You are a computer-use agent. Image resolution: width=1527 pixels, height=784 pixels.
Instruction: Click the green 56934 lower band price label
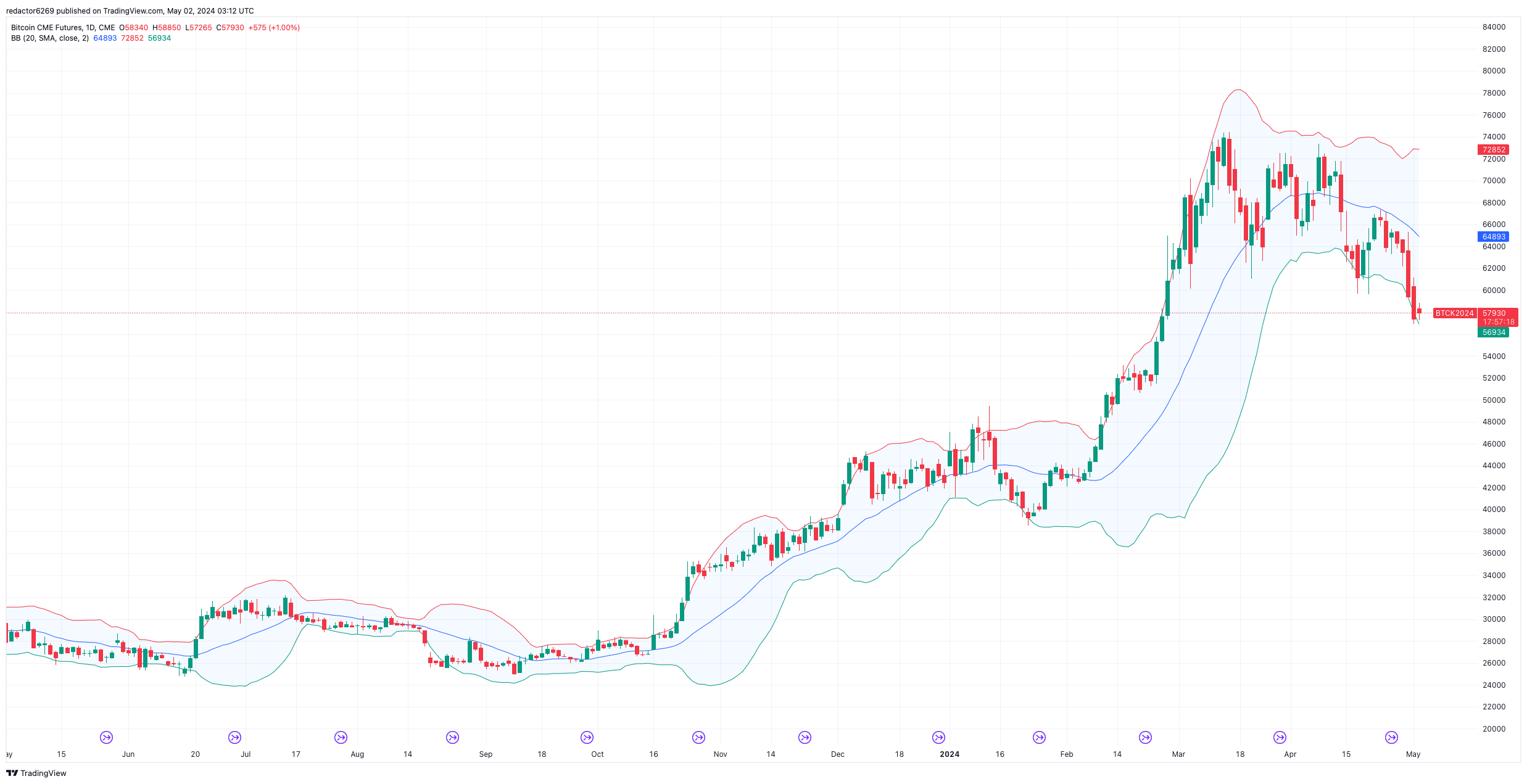[x=1494, y=332]
